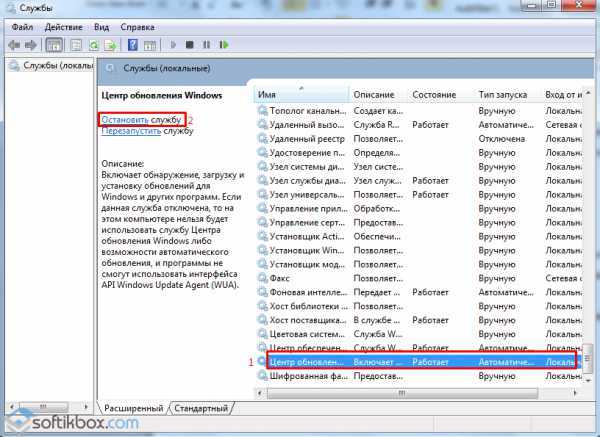Click the Pause service icon

[x=207, y=45]
